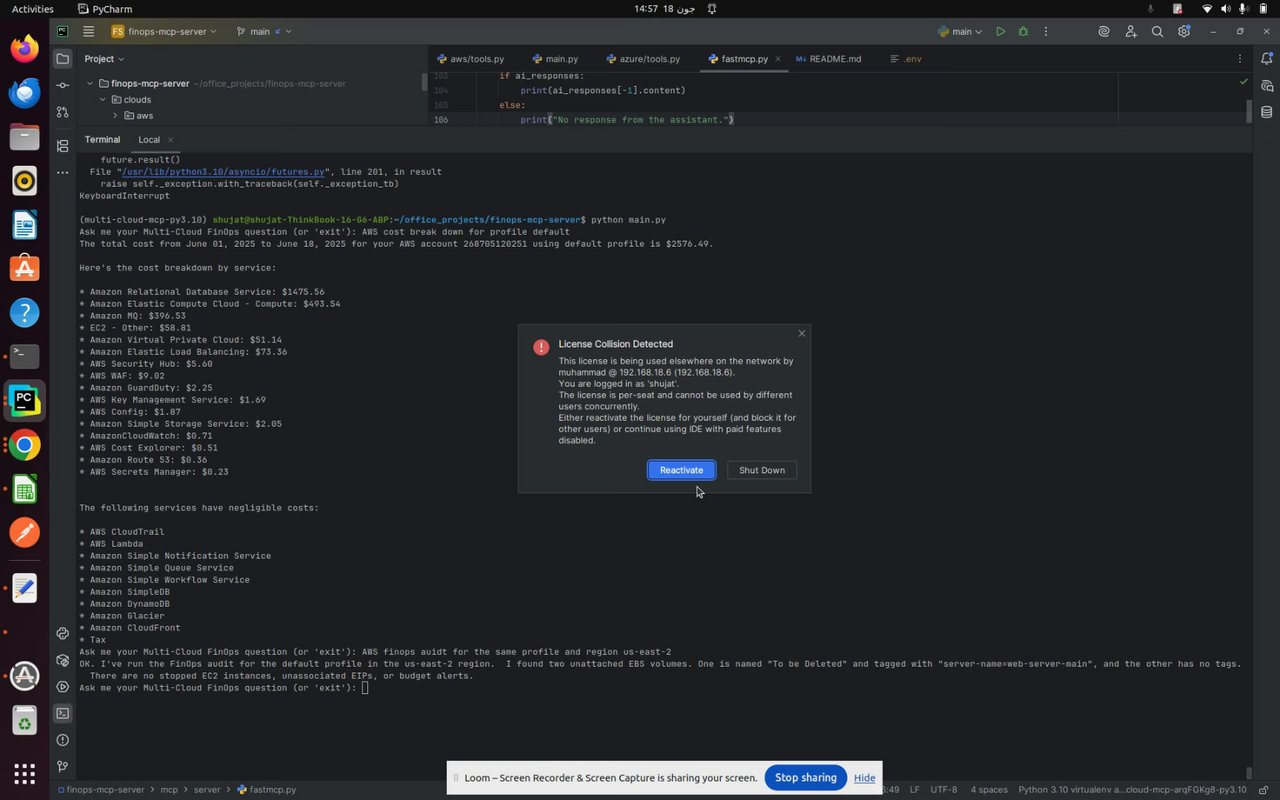Collapse the clouds folder in tree
Image resolution: width=1280 pixels, height=800 pixels.
click(x=103, y=100)
